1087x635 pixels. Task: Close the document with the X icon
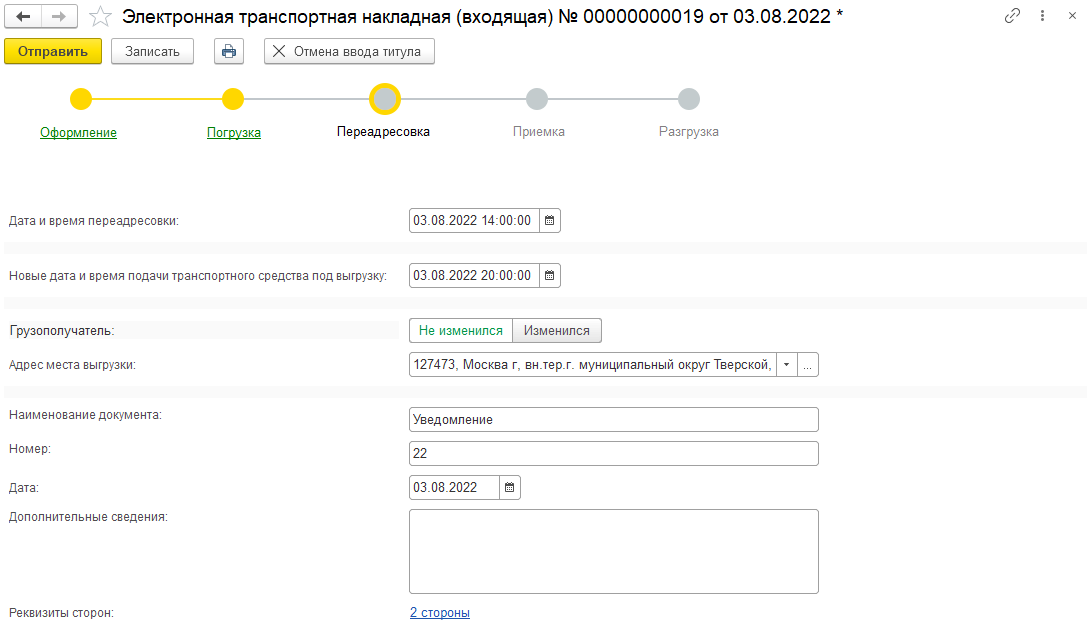pyautogui.click(x=1072, y=16)
